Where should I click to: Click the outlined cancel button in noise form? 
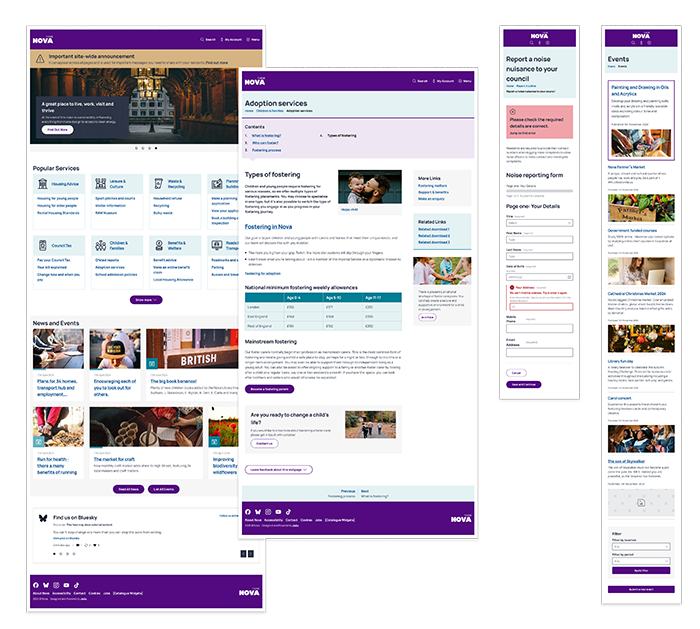tap(516, 373)
